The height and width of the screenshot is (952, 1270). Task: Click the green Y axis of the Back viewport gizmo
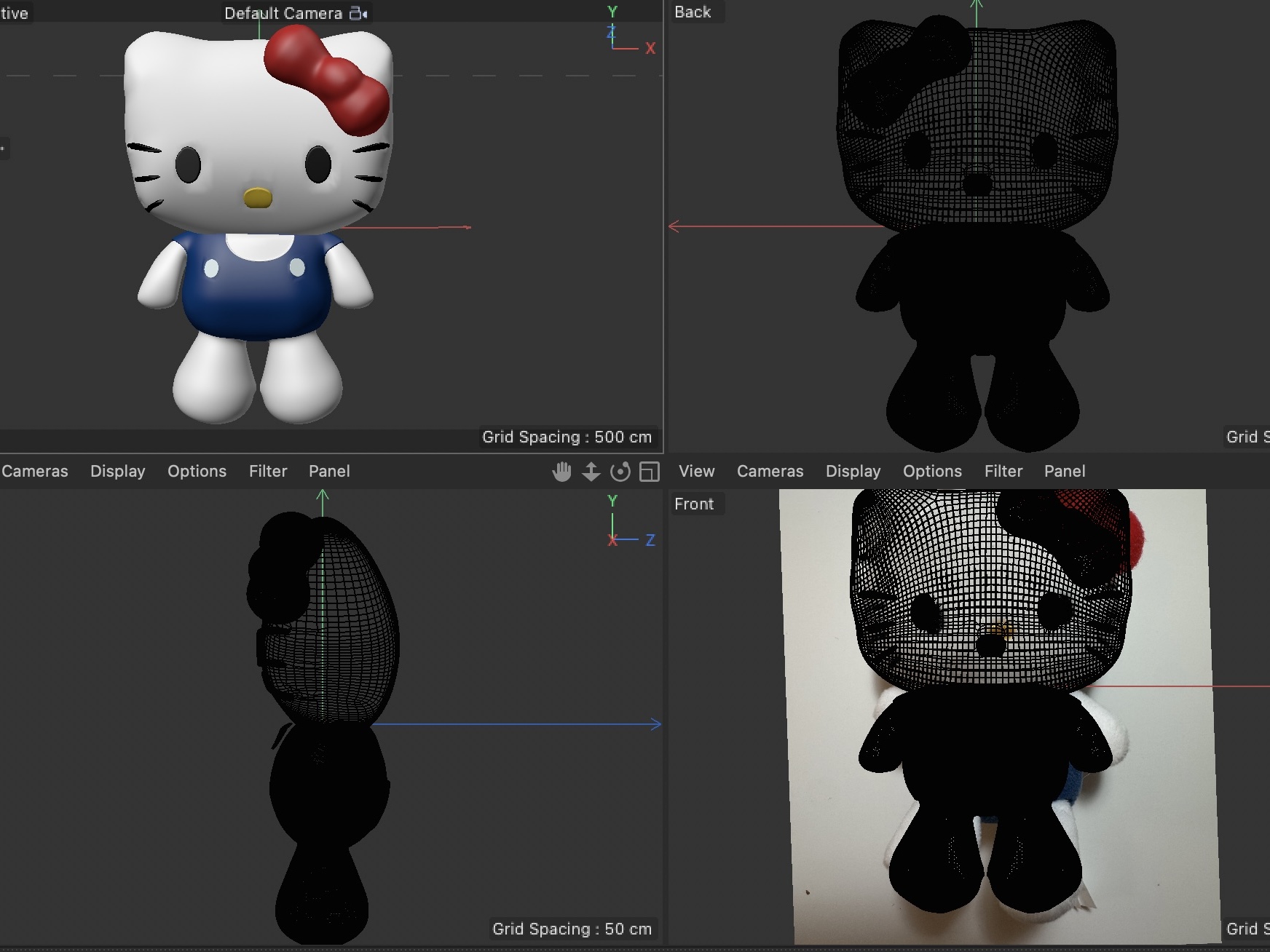click(976, 9)
